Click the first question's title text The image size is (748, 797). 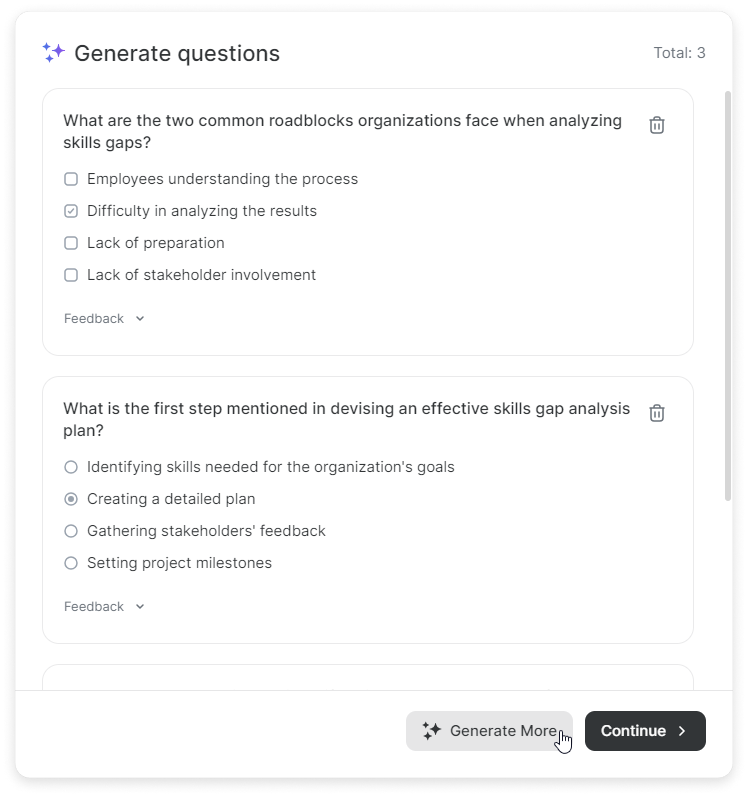[342, 132]
